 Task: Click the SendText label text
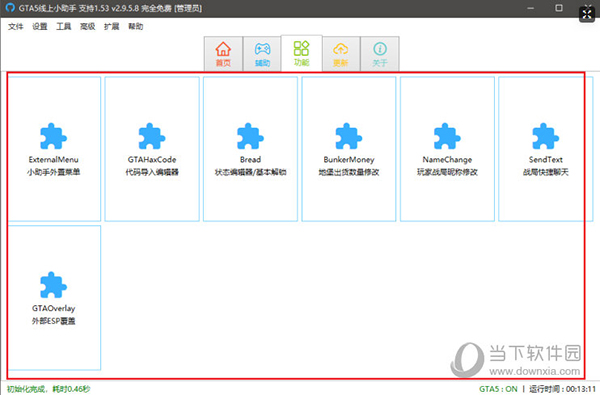tap(546, 160)
